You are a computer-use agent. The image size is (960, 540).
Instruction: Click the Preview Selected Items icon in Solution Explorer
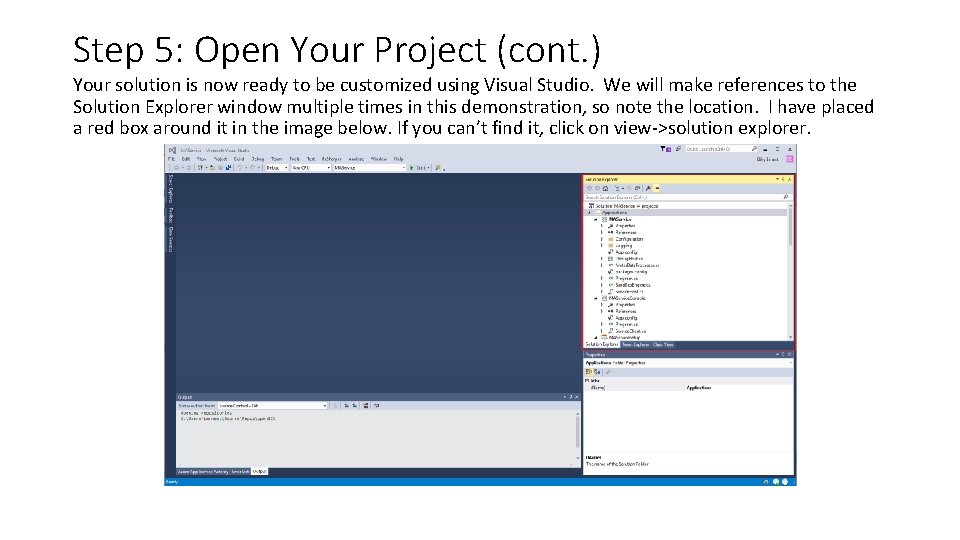[657, 188]
